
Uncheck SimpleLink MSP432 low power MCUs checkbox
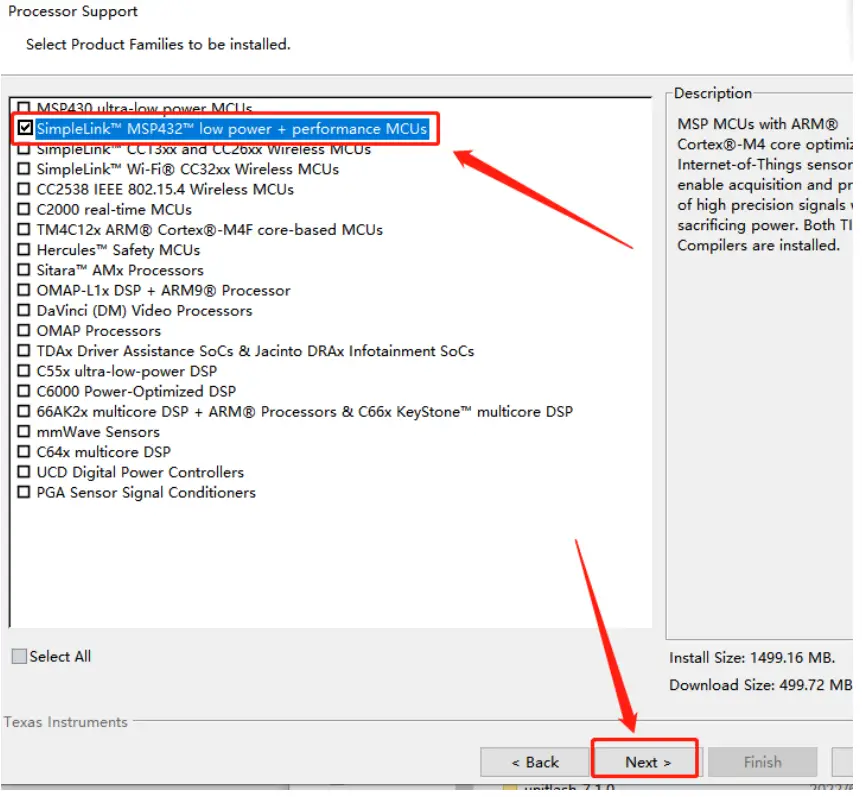click(25, 129)
